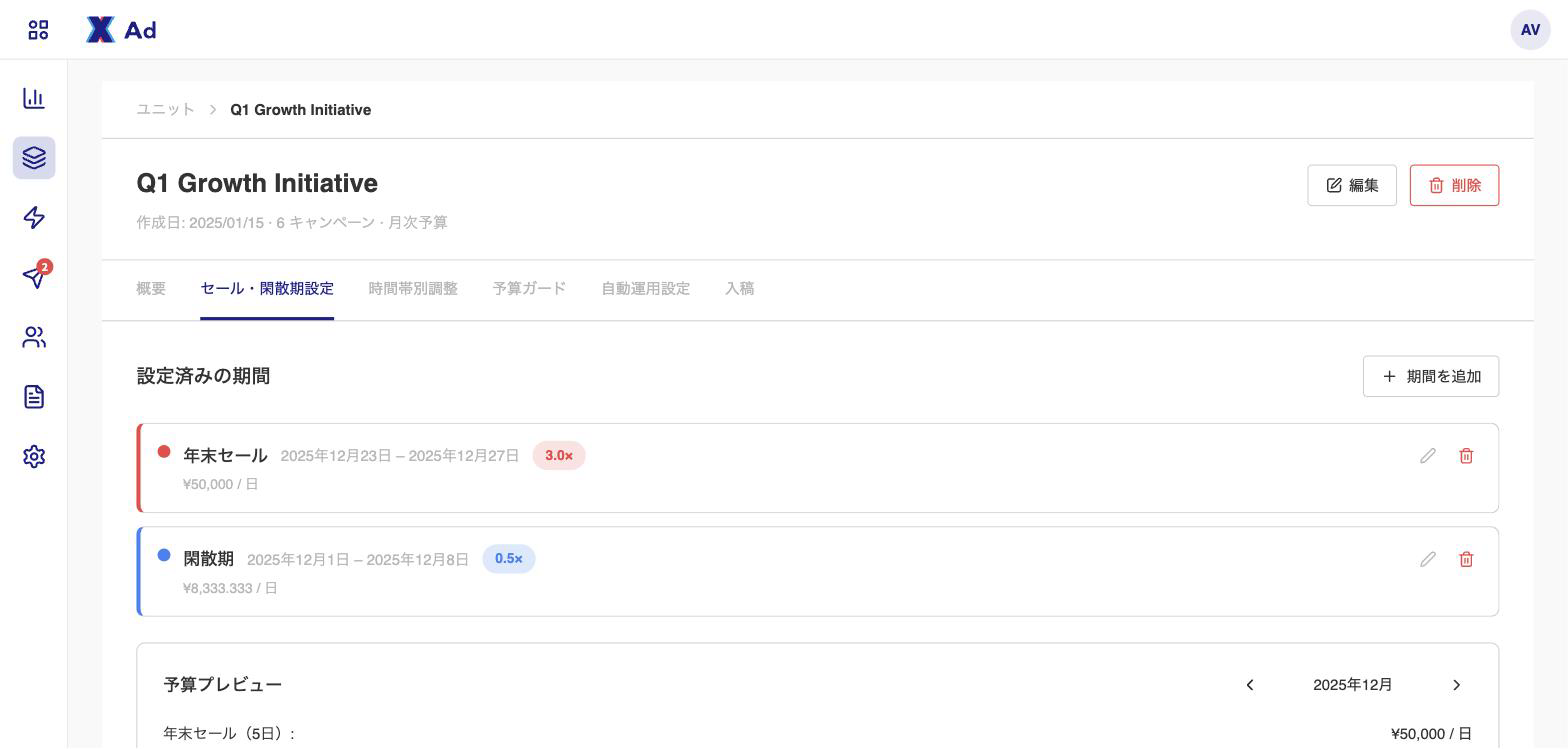Screen dimensions: 1568x749
Task: Click the 2025年12月23日 – 2025年12月27日 date range
Action: [x=400, y=456]
